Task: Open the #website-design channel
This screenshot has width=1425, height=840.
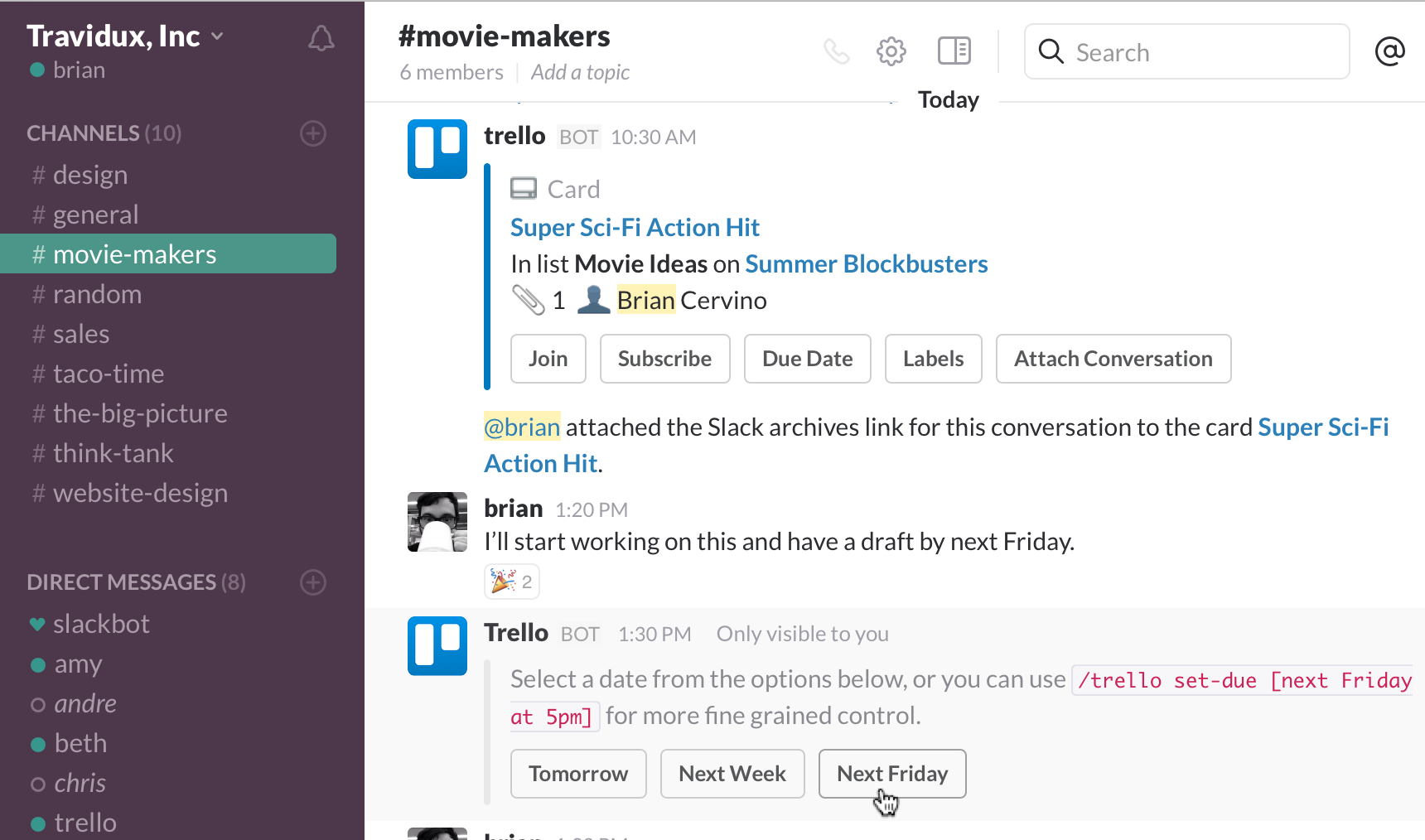Action: [168, 493]
